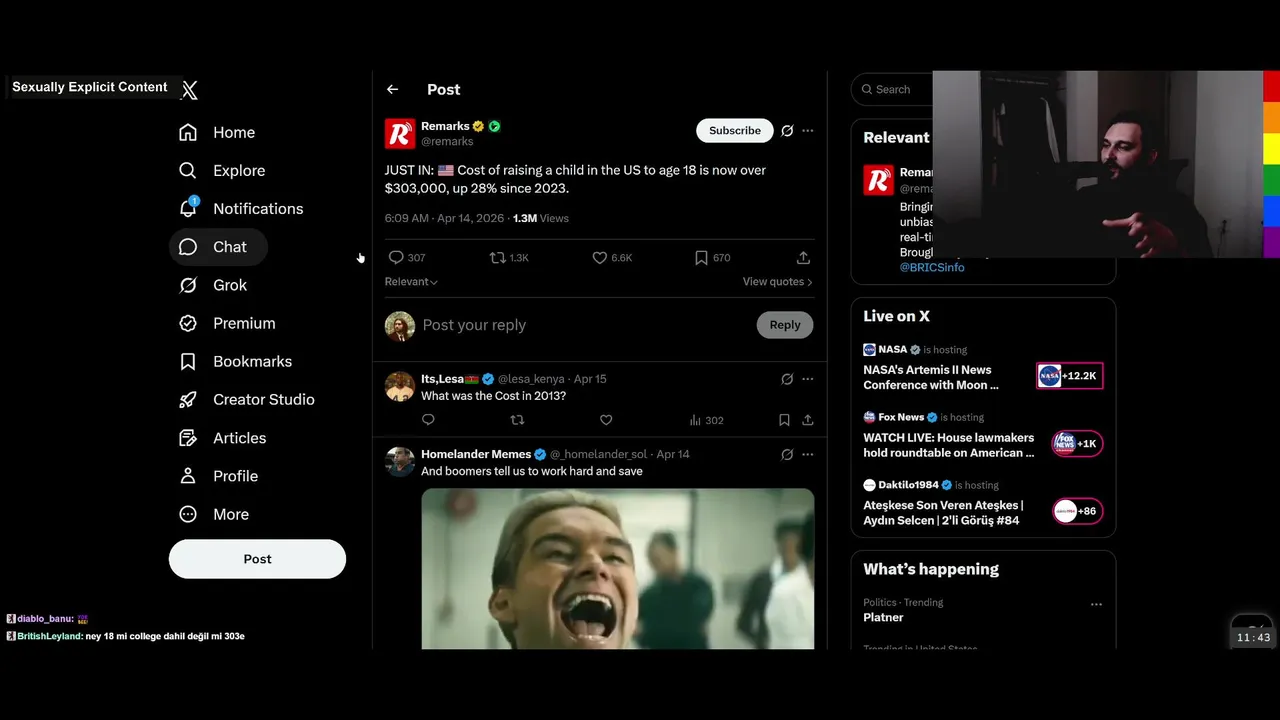Click the Reply button
Screen dimensions: 1280x720
[x=785, y=325]
